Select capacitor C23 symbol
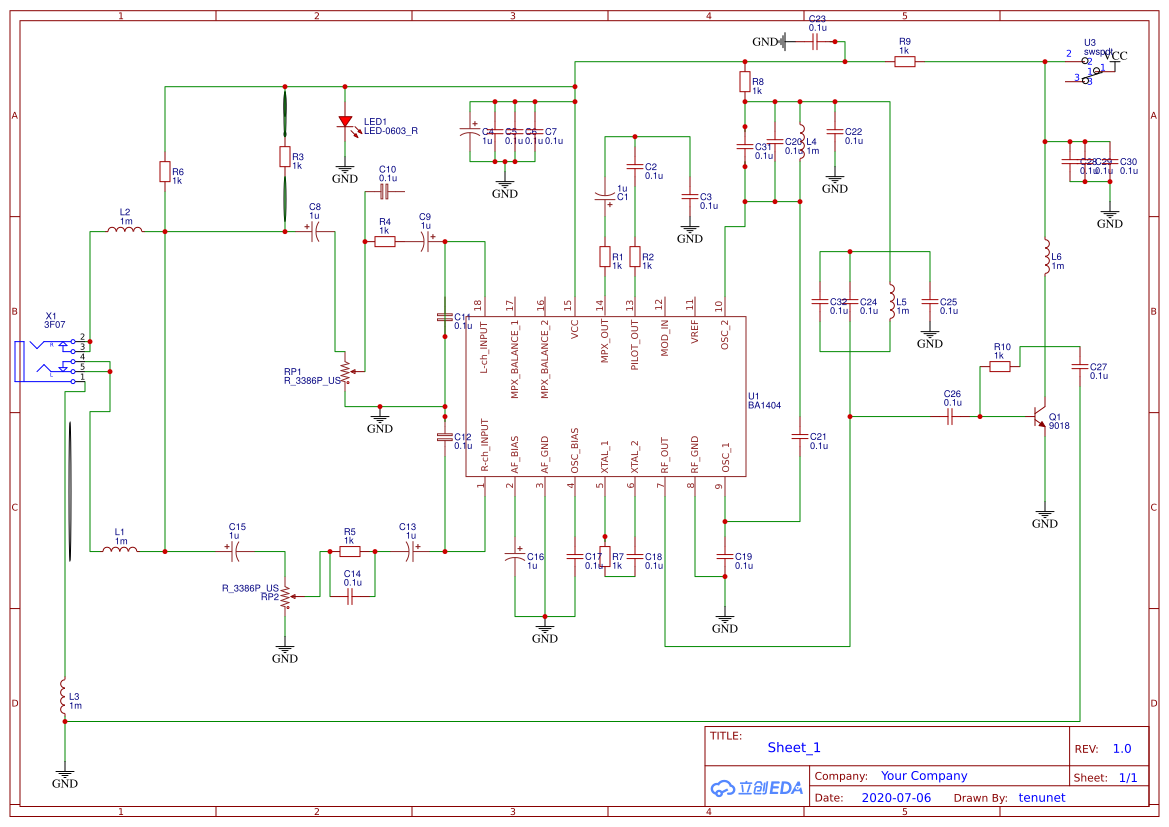Viewport: 1169px width, 827px height. coord(815,42)
